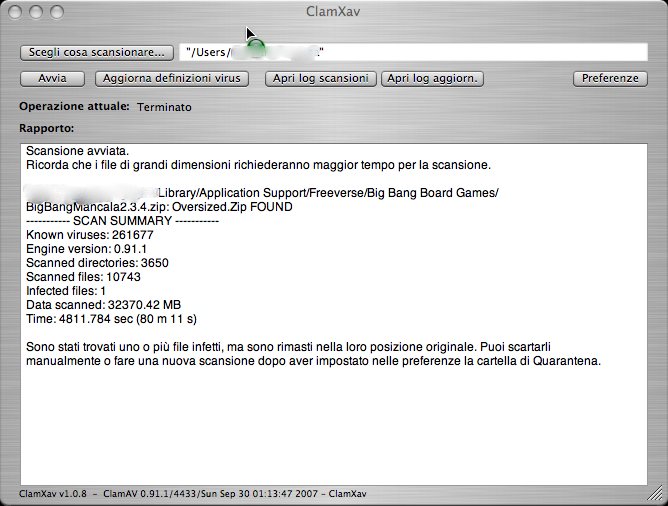Open Preferenze button
This screenshot has height=506, width=668.
pyautogui.click(x=610, y=79)
